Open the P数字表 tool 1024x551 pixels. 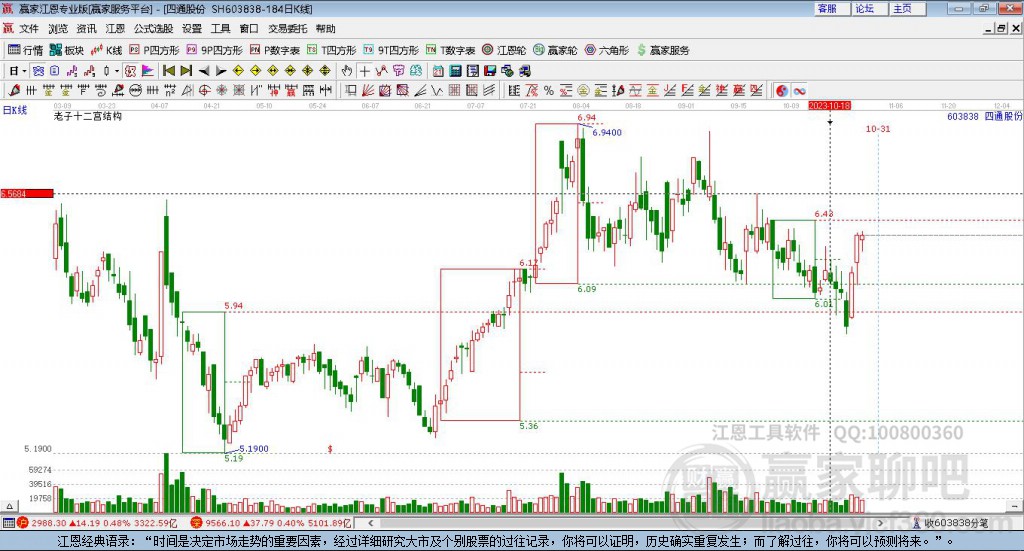pos(275,50)
